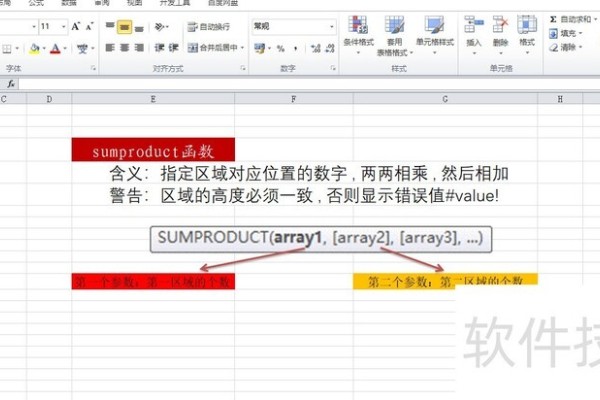Image resolution: width=600 pixels, height=400 pixels.
Task: Click accounting number format icon
Action: click(x=259, y=48)
